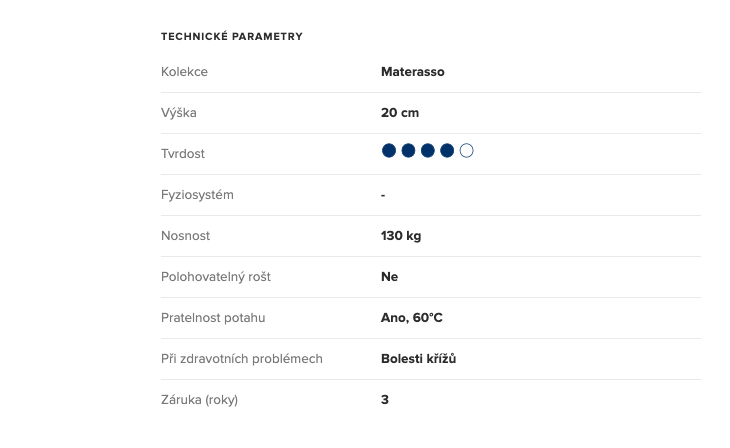Screen dimensions: 730x448
Task: Click the Bolesti křížů value
Action: click(419, 359)
